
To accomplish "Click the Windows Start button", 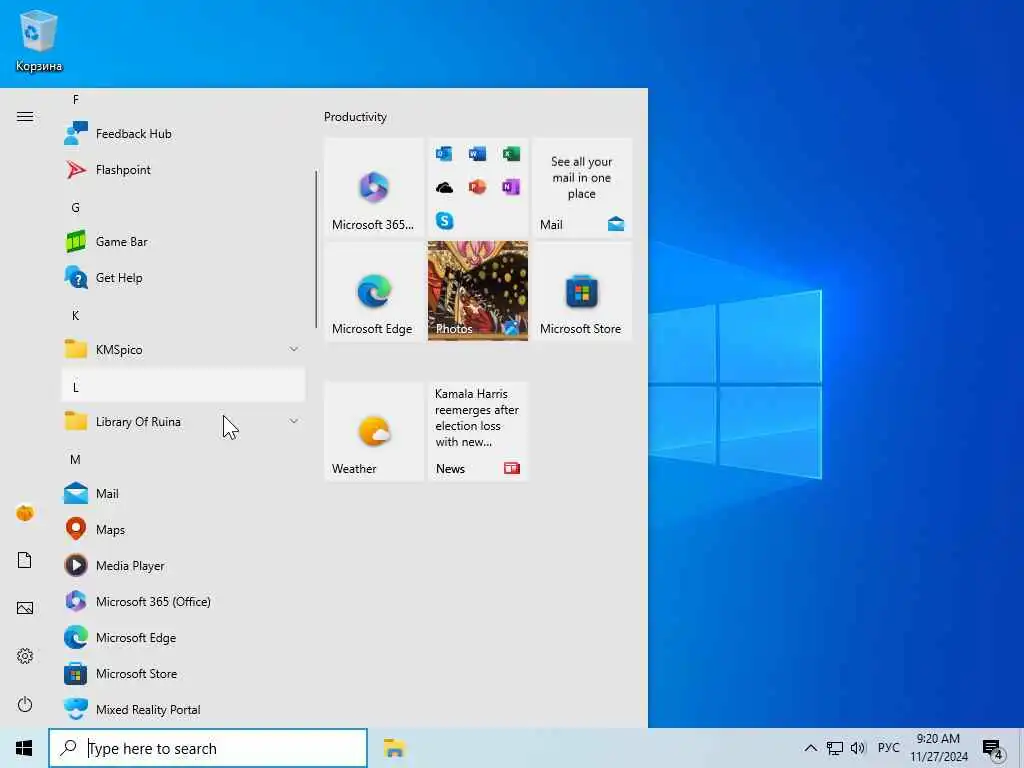I will tap(24, 748).
